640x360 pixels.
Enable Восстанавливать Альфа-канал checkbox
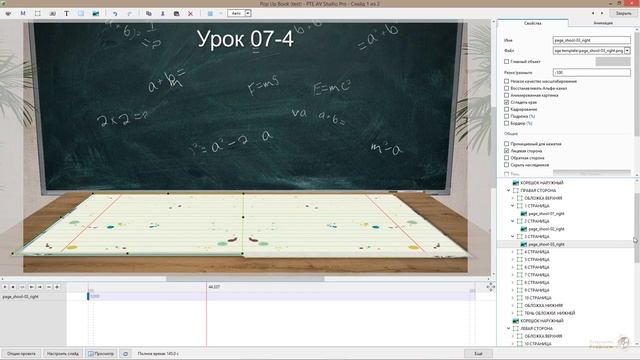point(507,88)
